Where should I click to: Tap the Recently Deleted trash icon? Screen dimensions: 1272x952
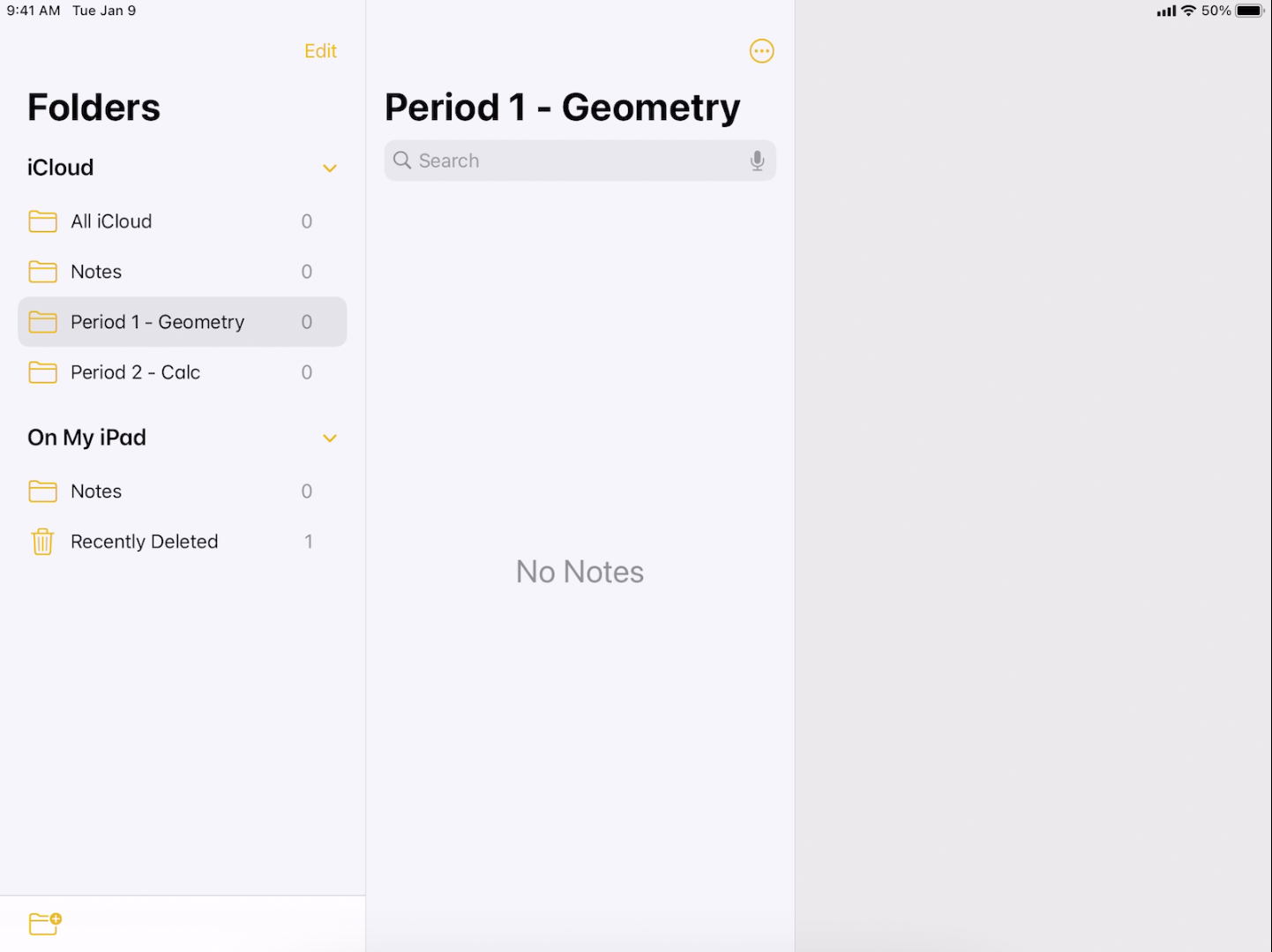[x=42, y=542]
